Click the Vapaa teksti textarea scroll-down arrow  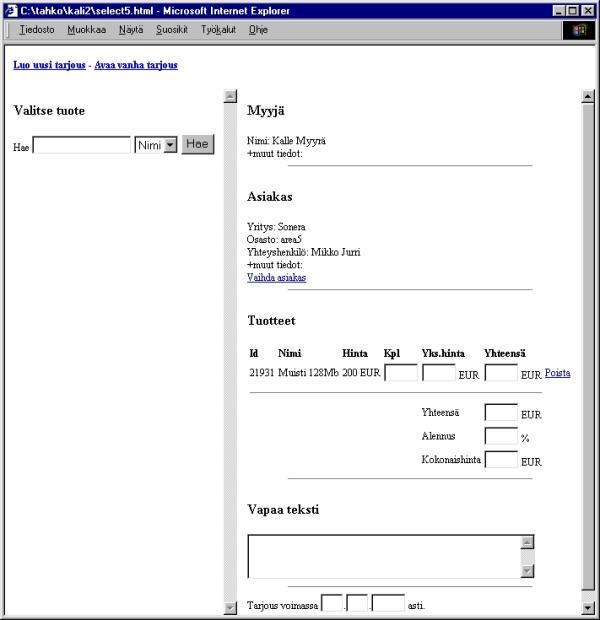click(527, 571)
